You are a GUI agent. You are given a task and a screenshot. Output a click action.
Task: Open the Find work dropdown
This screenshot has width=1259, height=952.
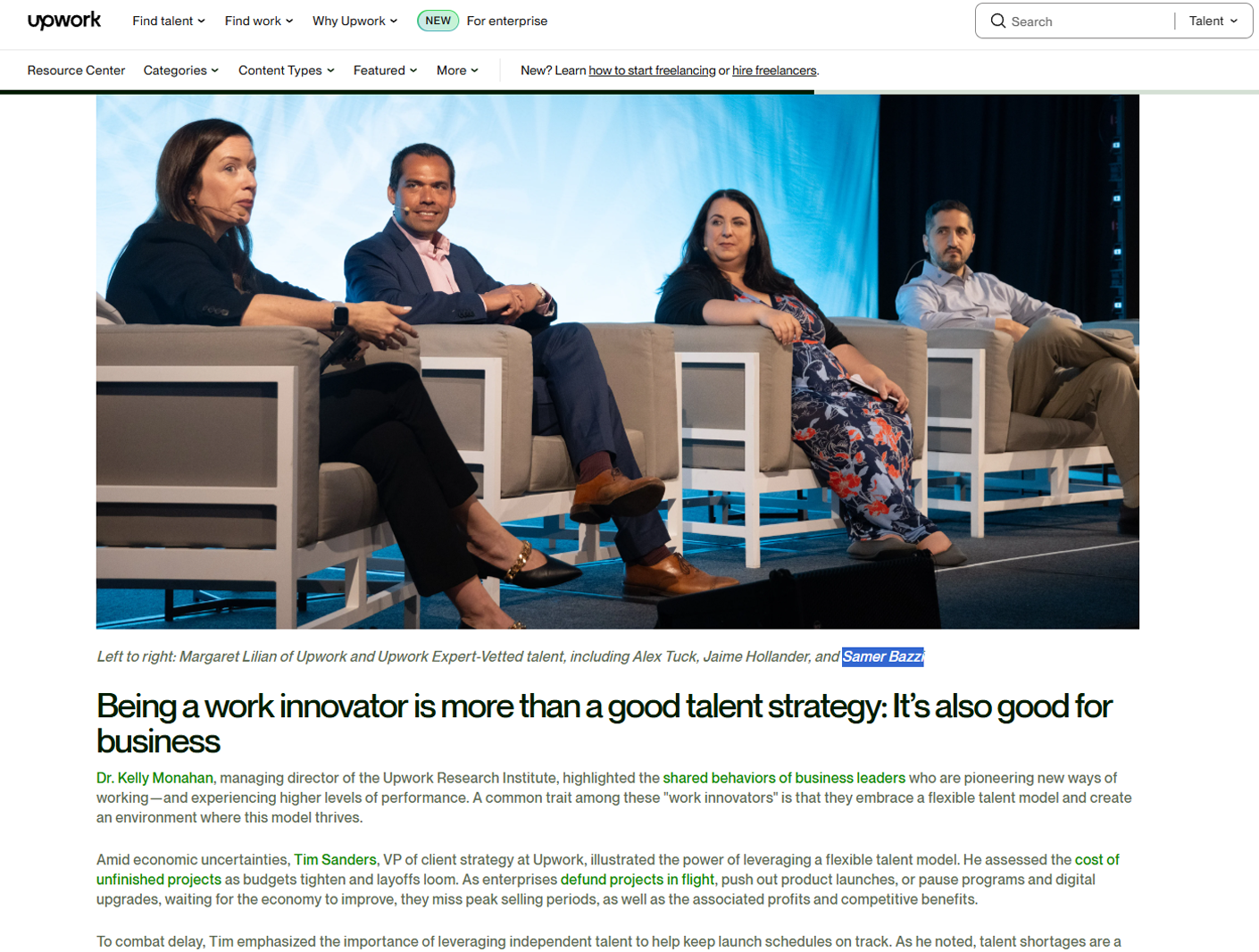click(x=258, y=21)
